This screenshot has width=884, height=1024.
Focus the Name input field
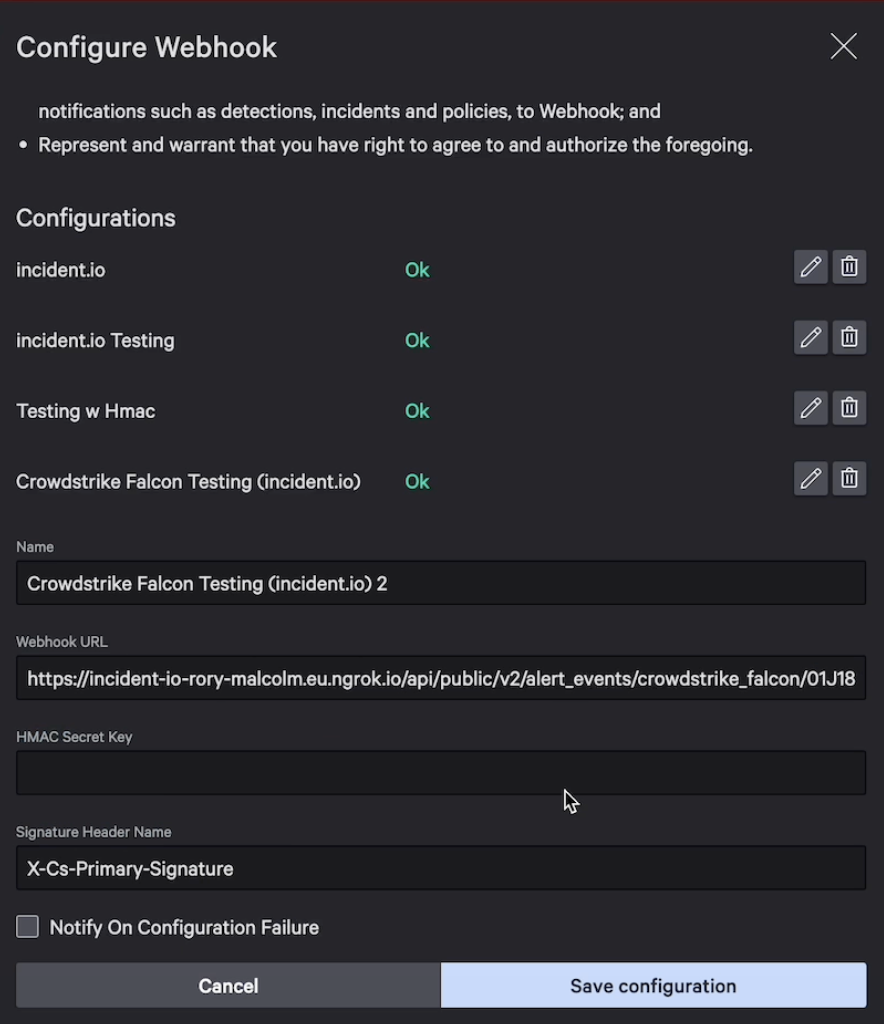[440, 583]
